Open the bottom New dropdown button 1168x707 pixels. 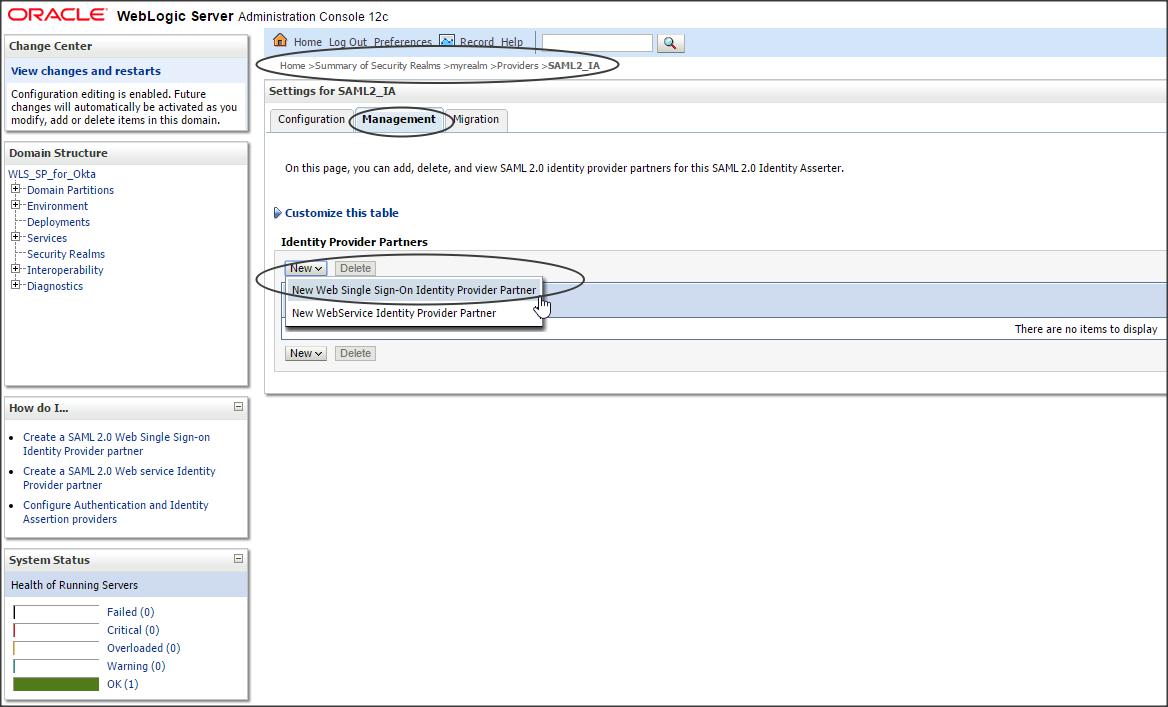(x=305, y=353)
